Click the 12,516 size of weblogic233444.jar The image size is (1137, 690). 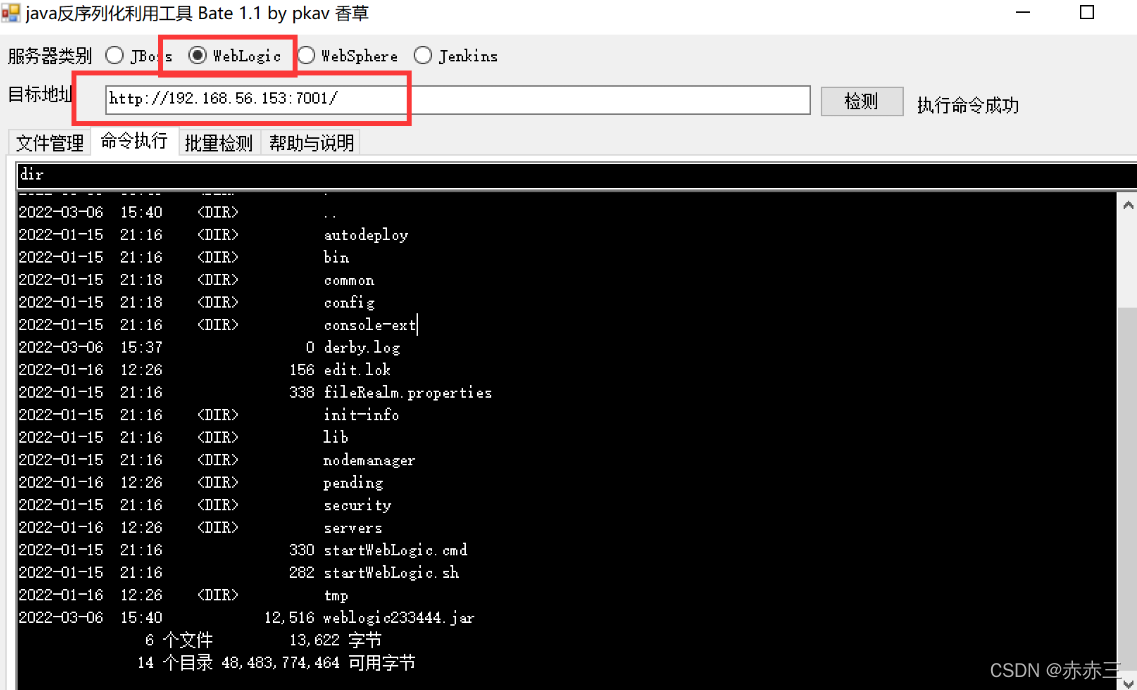(290, 618)
